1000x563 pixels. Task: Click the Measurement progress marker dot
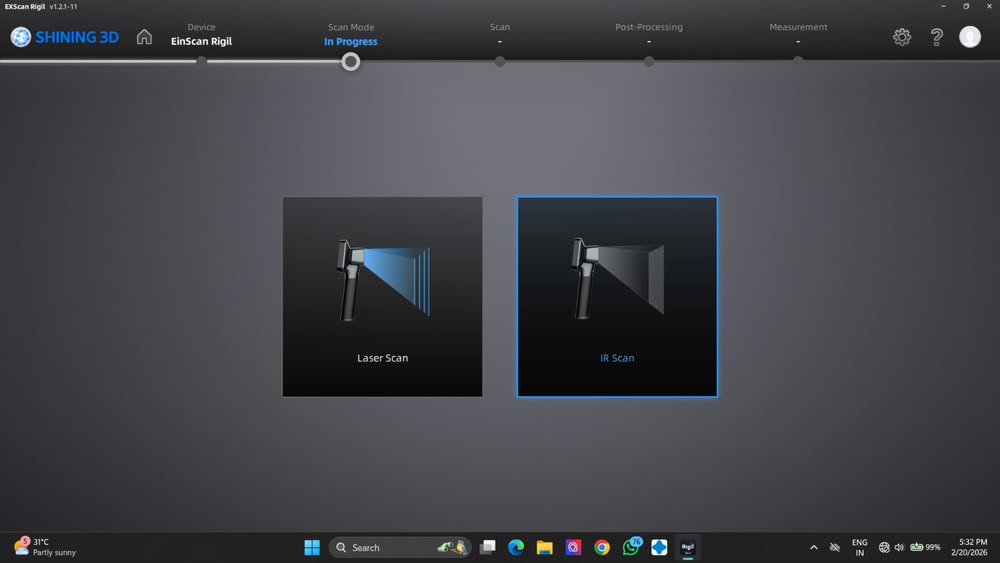pyautogui.click(x=798, y=61)
